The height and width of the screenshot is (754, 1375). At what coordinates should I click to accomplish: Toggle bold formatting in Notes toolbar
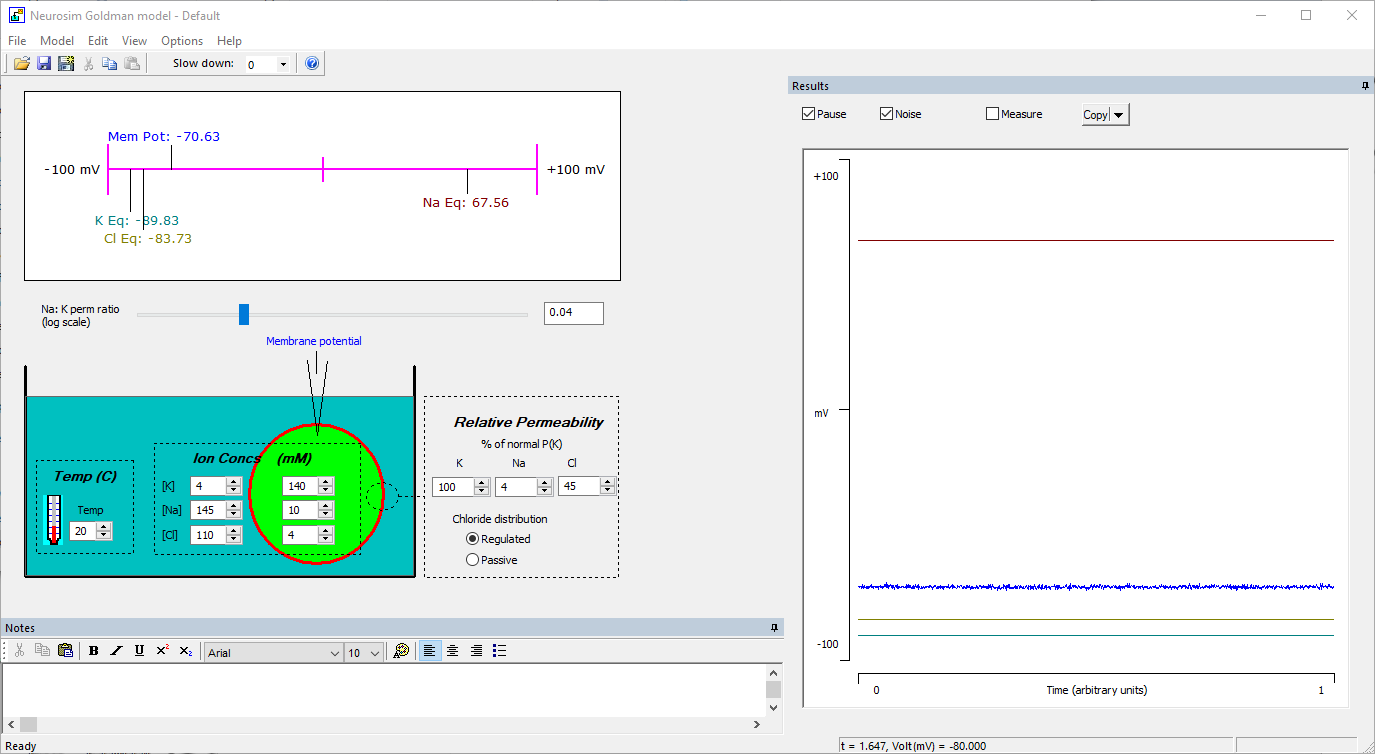93,651
